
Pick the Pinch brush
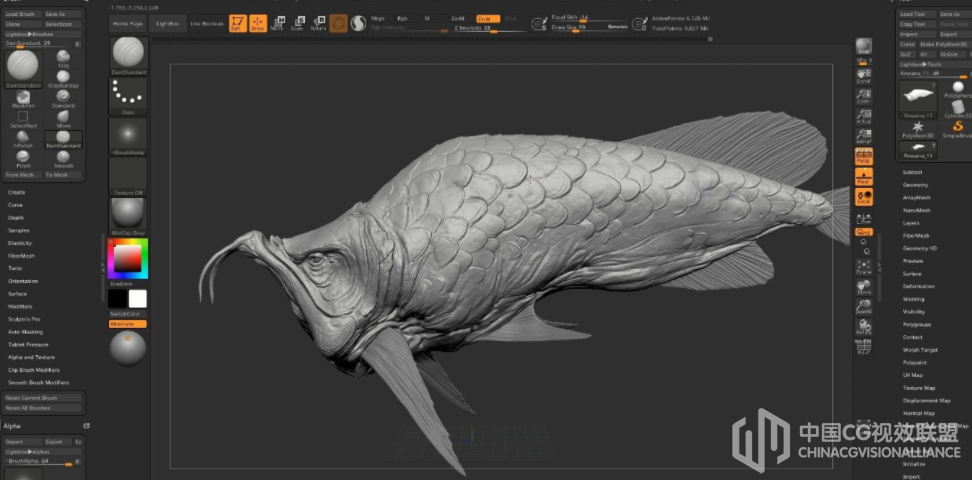pyautogui.click(x=23, y=159)
